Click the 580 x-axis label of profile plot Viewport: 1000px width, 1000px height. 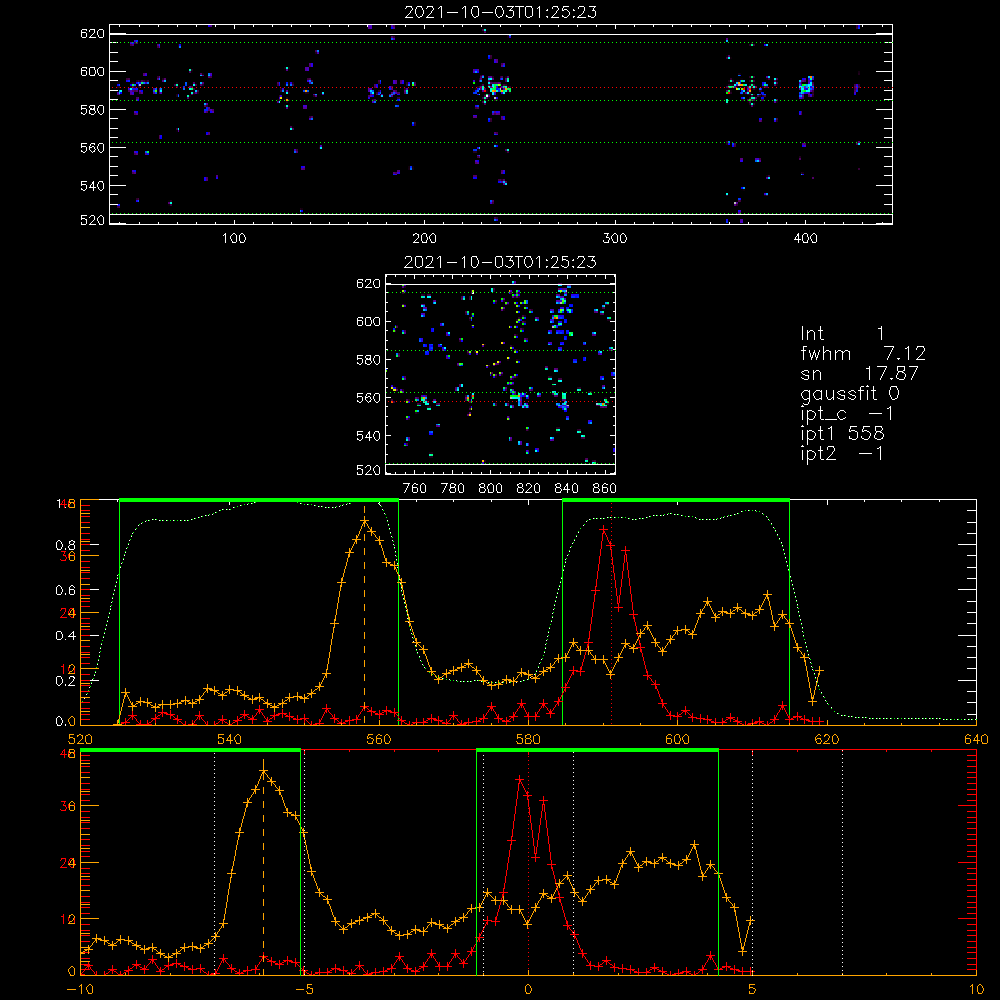point(528,739)
